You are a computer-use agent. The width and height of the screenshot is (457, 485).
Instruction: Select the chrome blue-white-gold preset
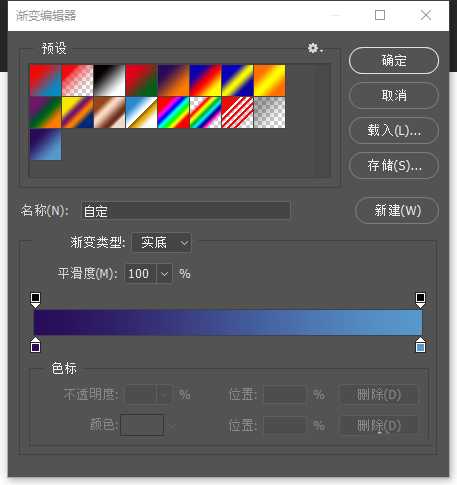142,112
